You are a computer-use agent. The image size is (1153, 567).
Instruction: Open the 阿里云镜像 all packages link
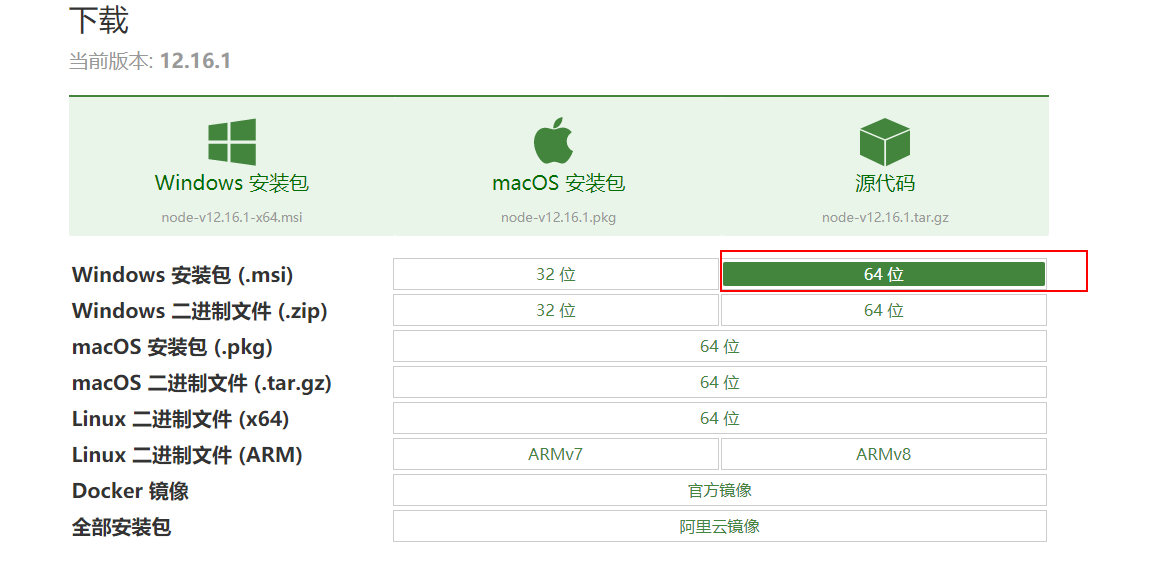(x=720, y=526)
